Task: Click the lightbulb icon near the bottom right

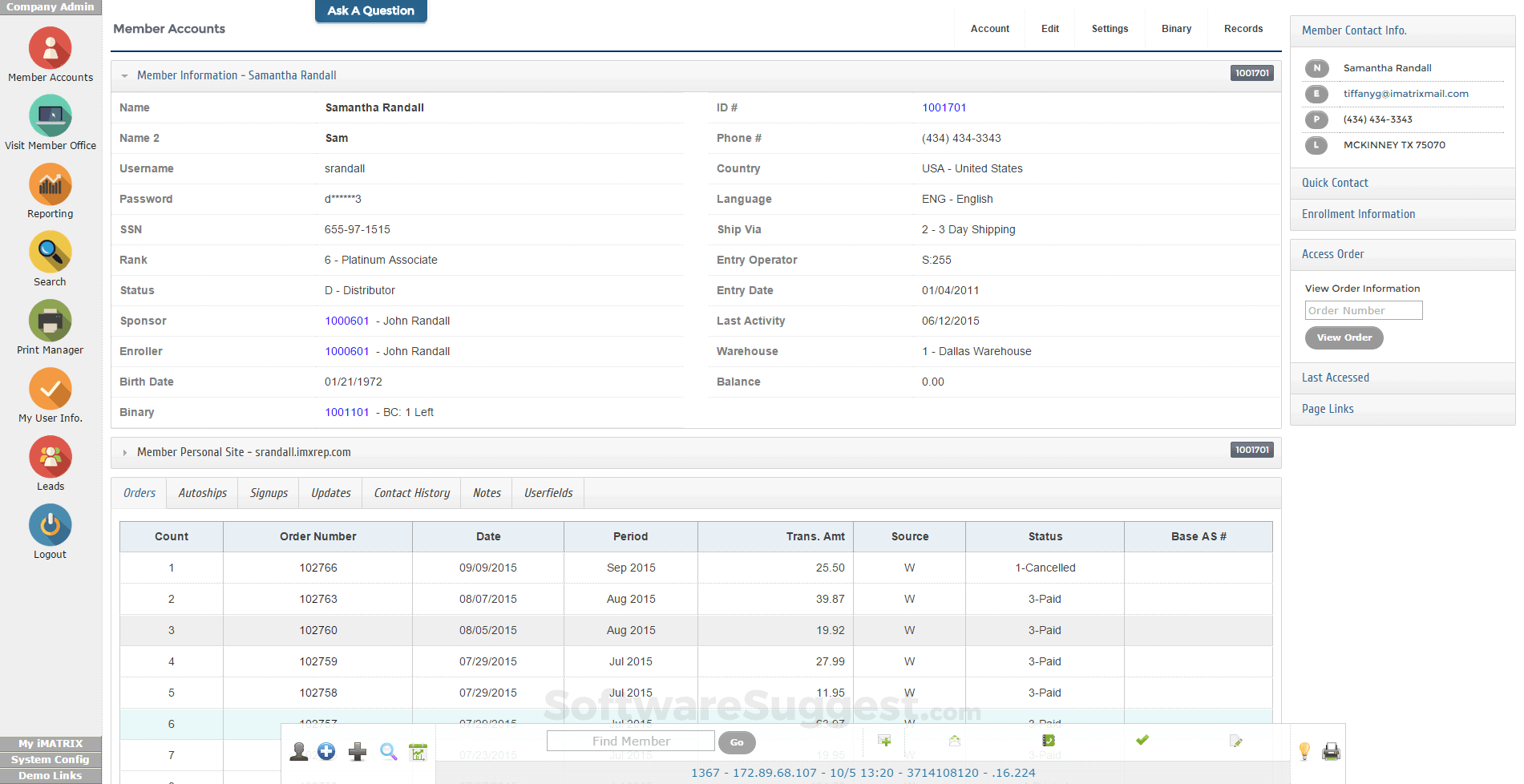Action: coord(1305,752)
